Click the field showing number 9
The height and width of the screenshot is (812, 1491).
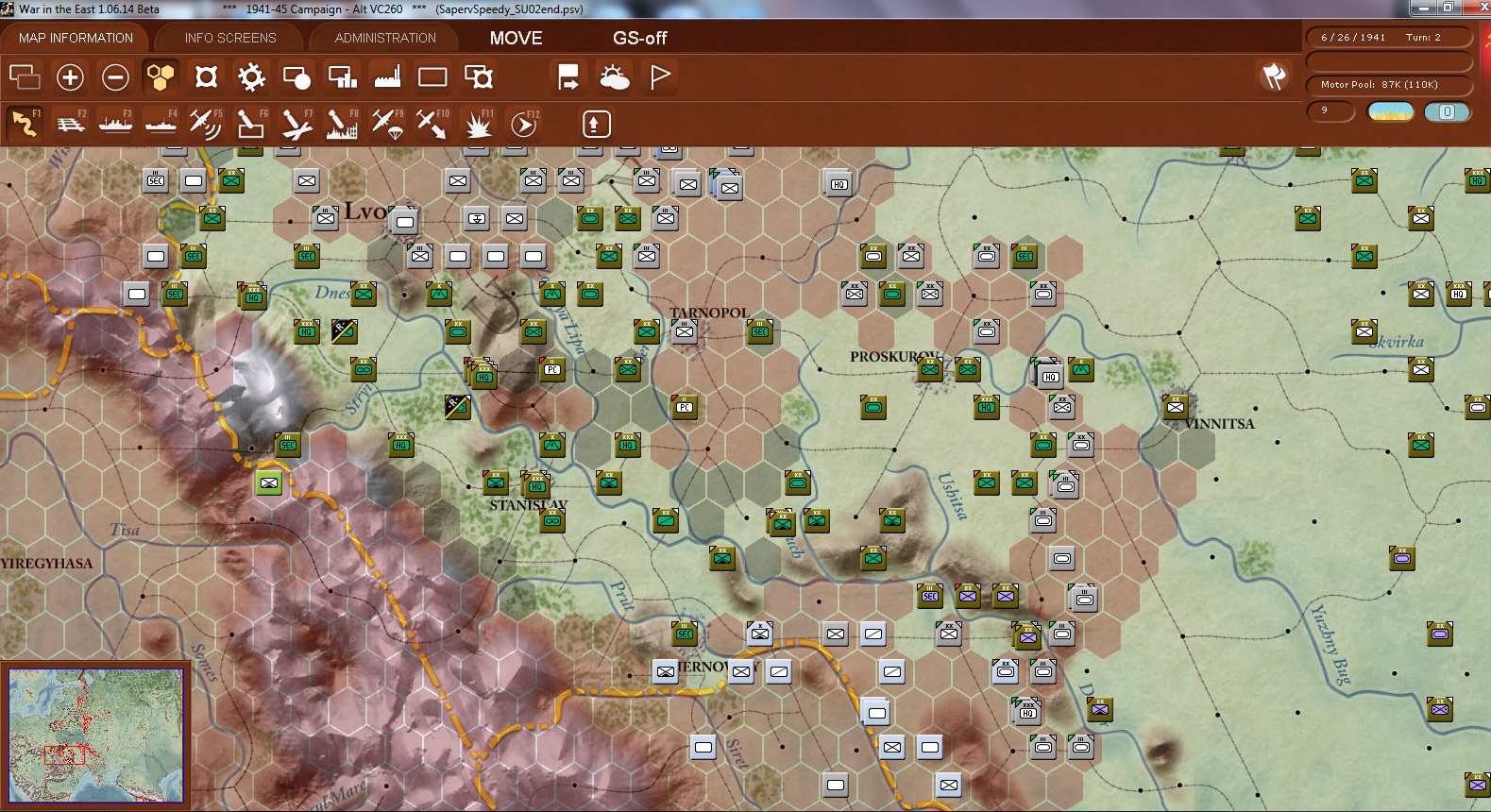(x=1331, y=111)
